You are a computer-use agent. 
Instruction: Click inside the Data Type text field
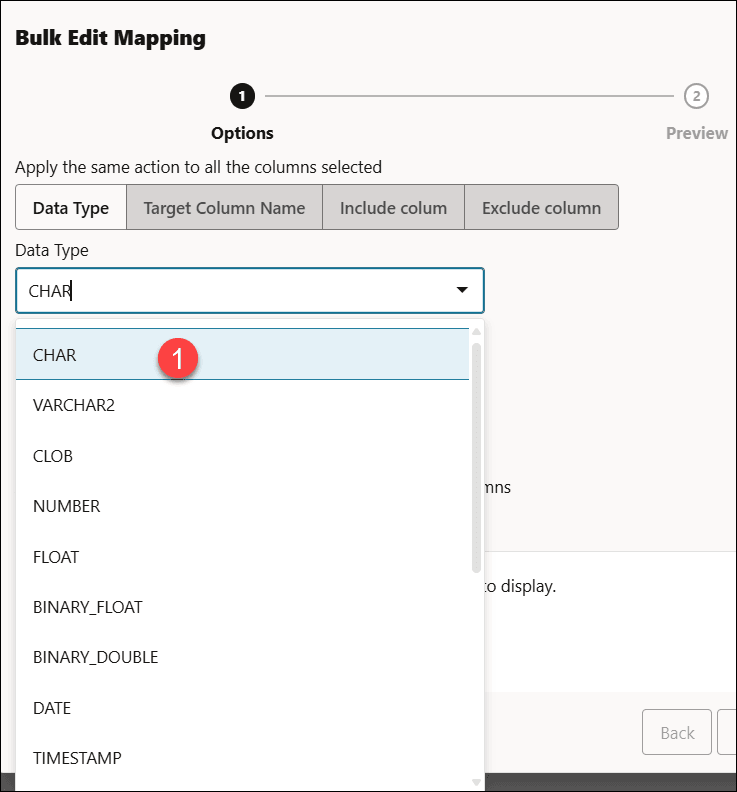point(230,291)
